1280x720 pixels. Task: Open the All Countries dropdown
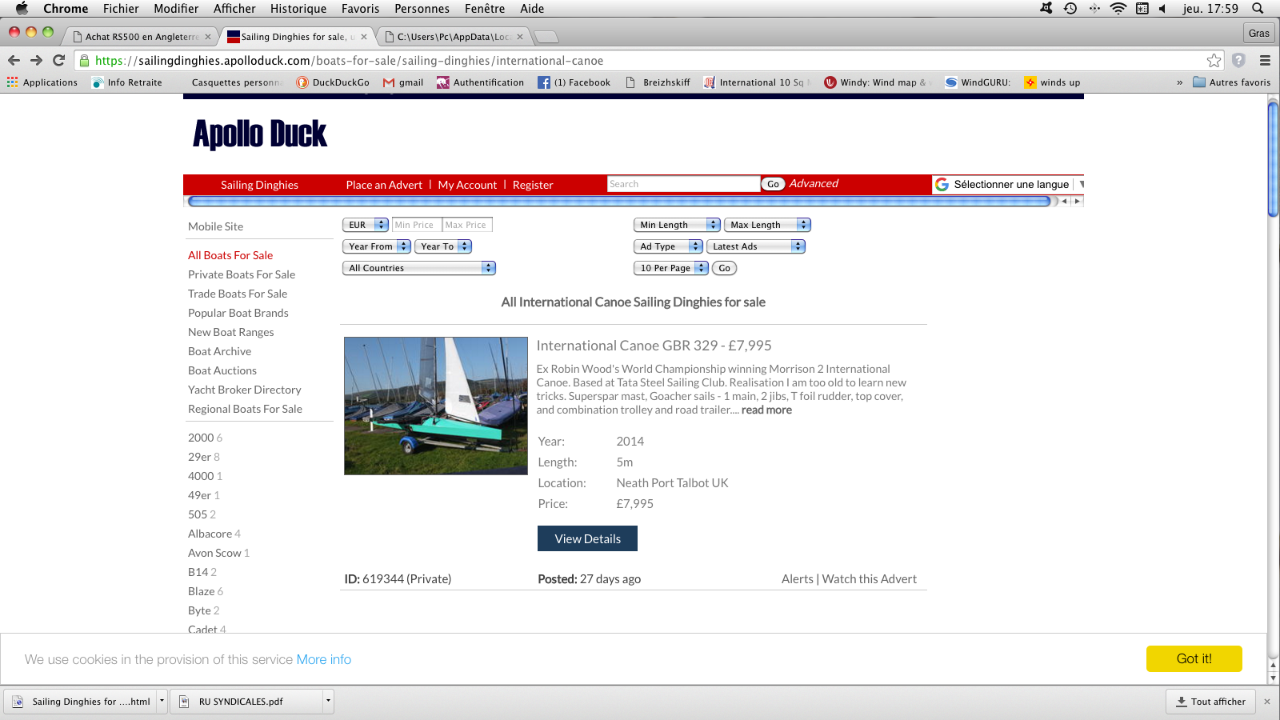tap(419, 268)
